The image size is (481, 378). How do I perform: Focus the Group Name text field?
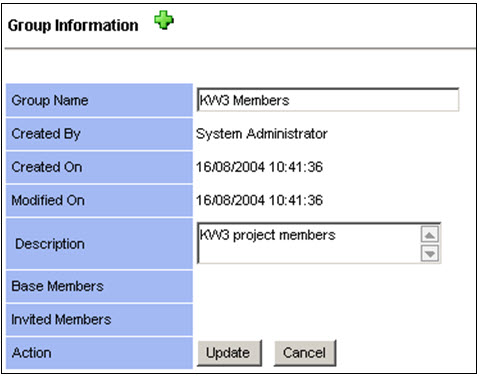coord(328,100)
